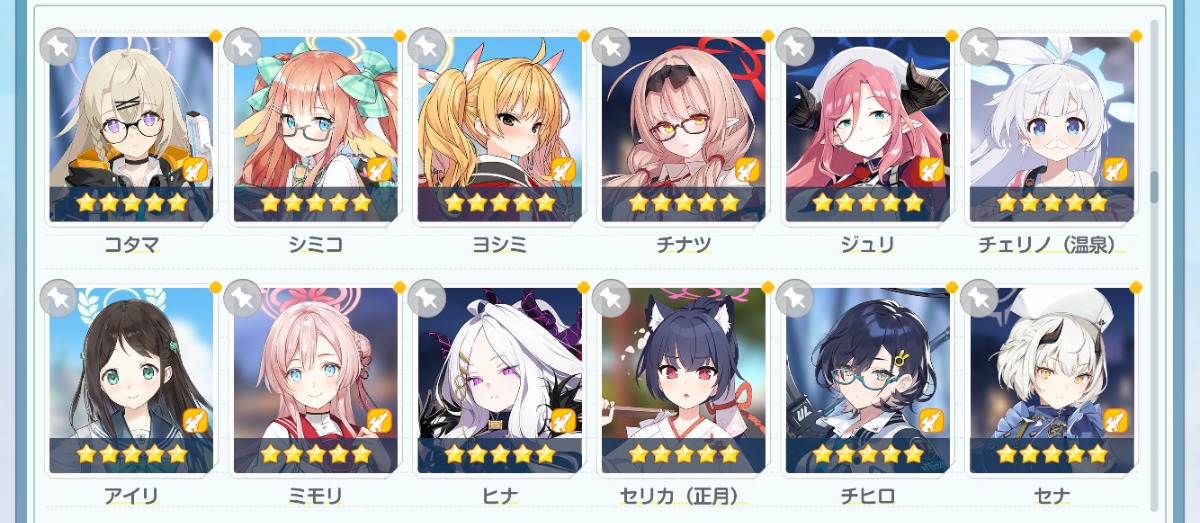The height and width of the screenshot is (523, 1200).
Task: Click the pin icon on セナ's card
Action: (980, 297)
